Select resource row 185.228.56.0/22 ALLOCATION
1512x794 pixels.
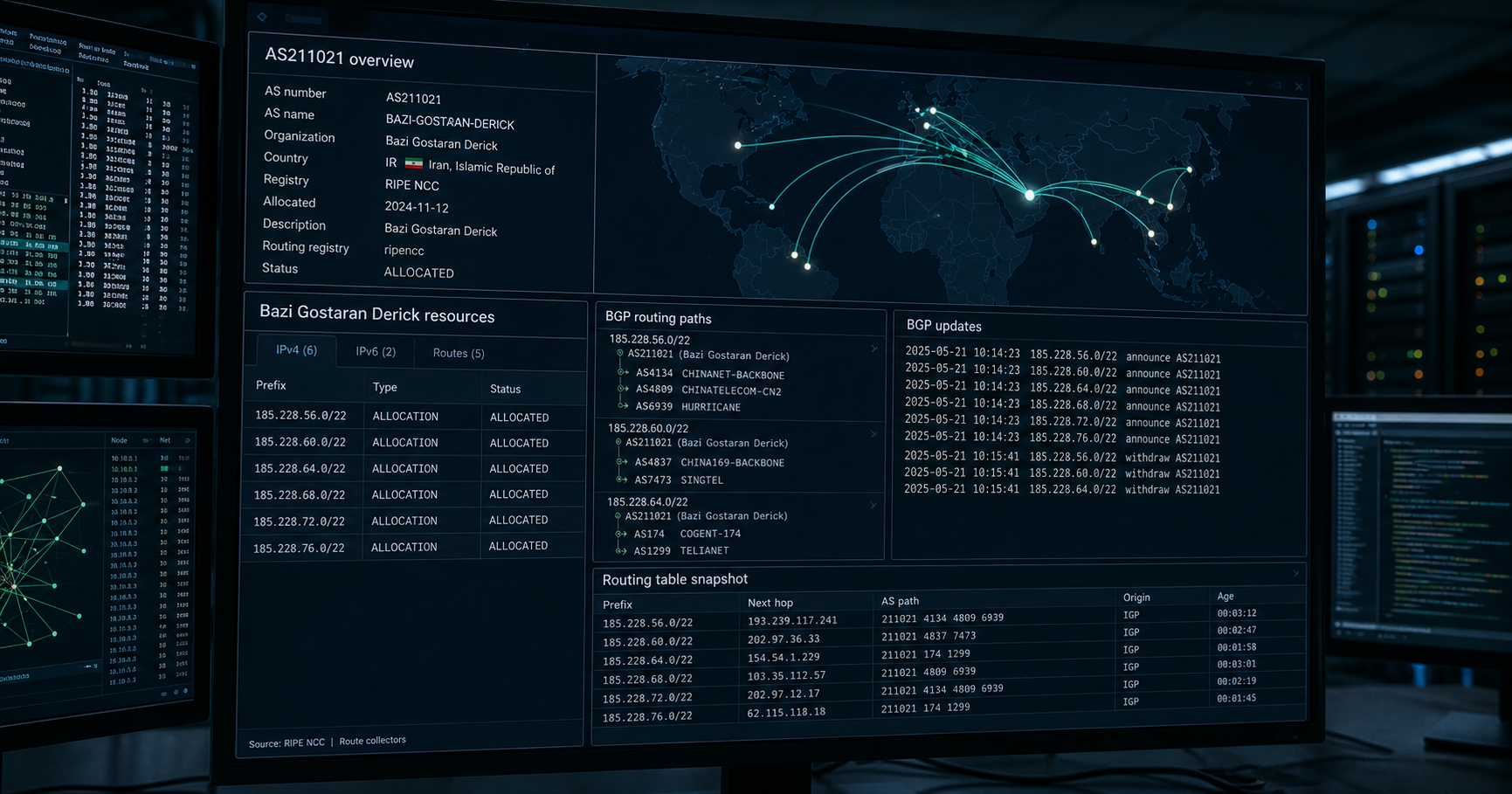411,417
